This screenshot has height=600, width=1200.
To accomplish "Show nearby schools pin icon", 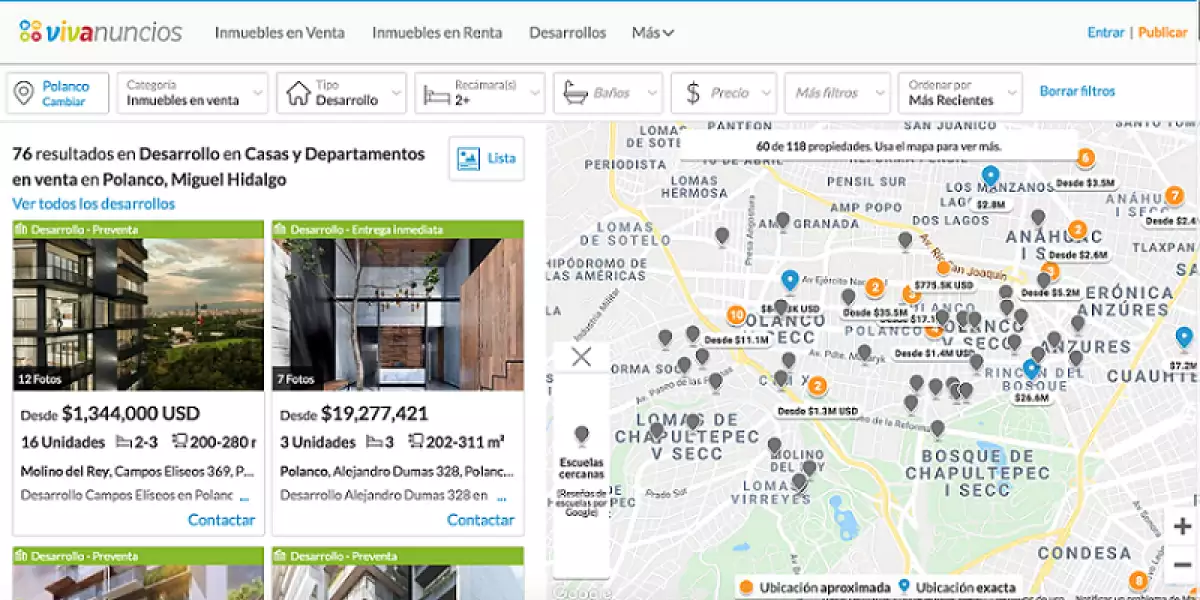I will (581, 435).
